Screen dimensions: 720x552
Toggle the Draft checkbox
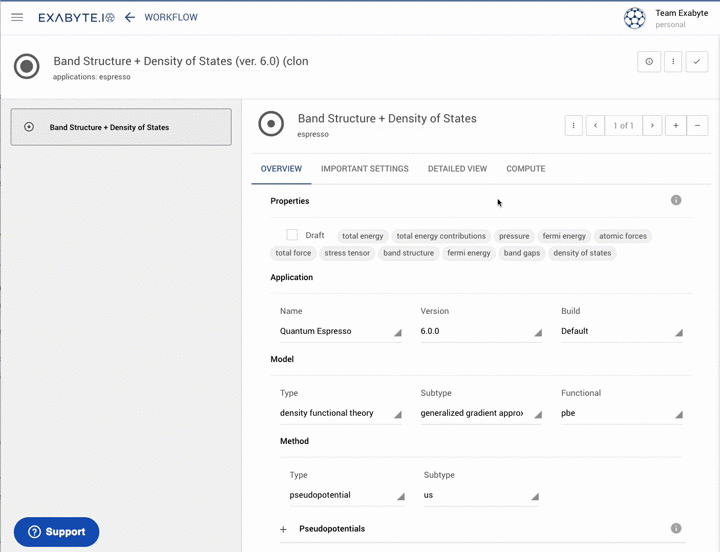click(292, 235)
